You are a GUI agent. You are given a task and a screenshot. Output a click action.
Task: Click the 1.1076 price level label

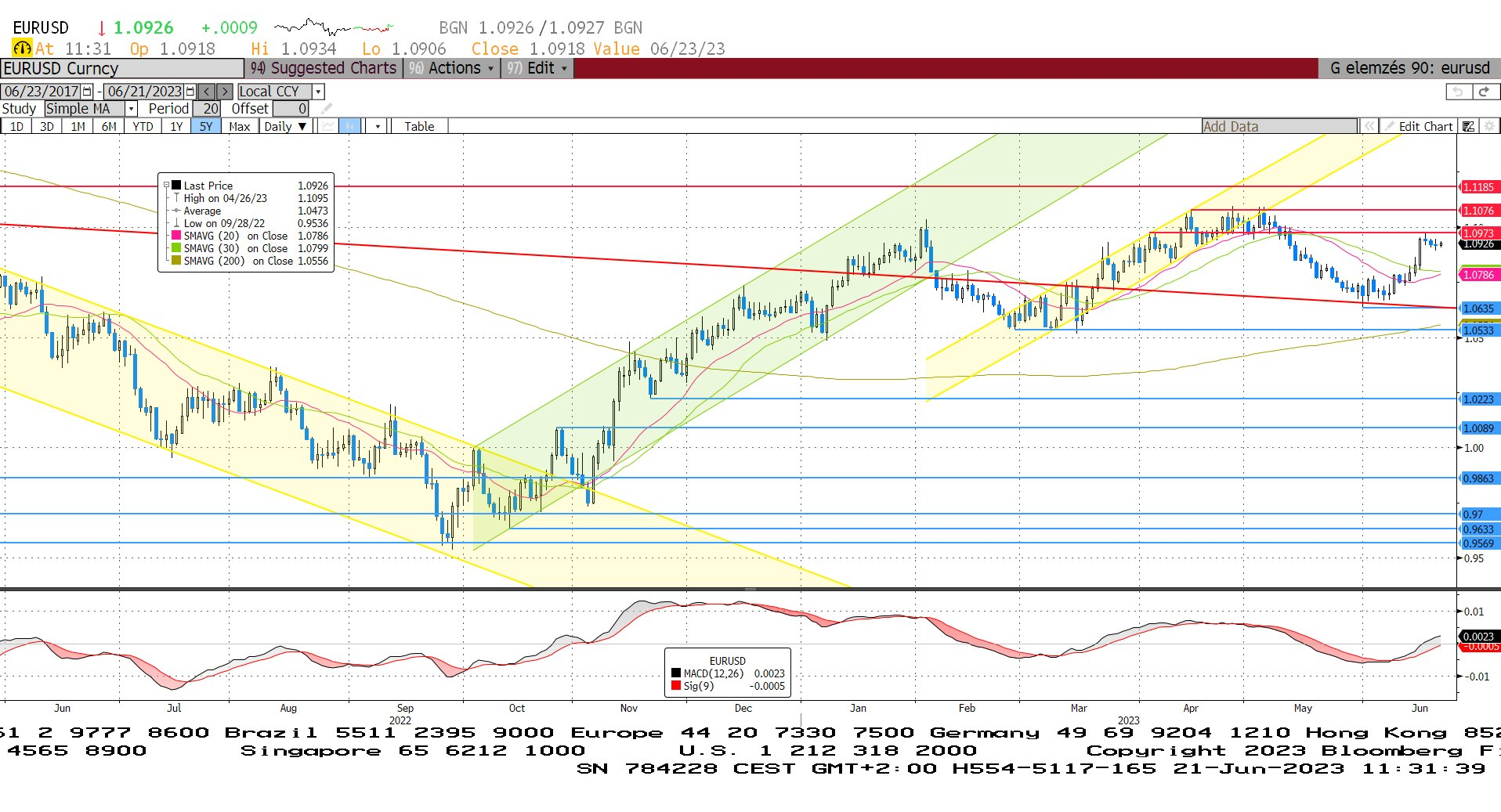[x=1479, y=211]
